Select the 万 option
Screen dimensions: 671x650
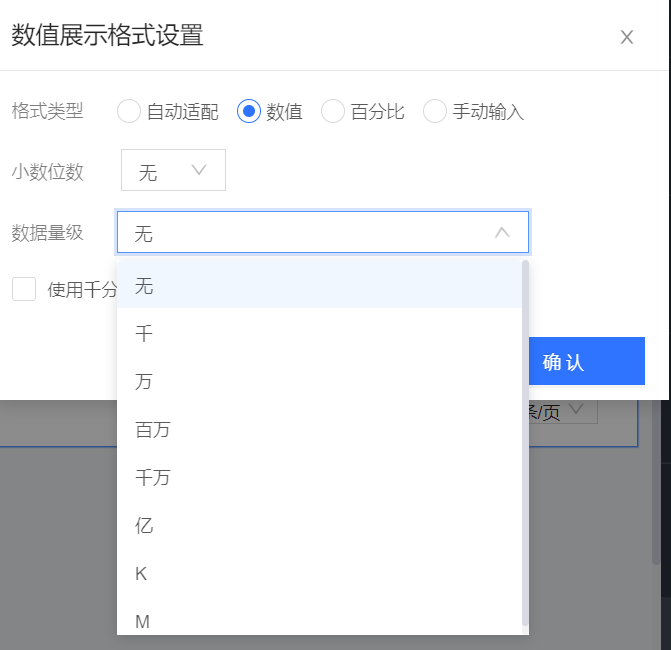pos(144,382)
